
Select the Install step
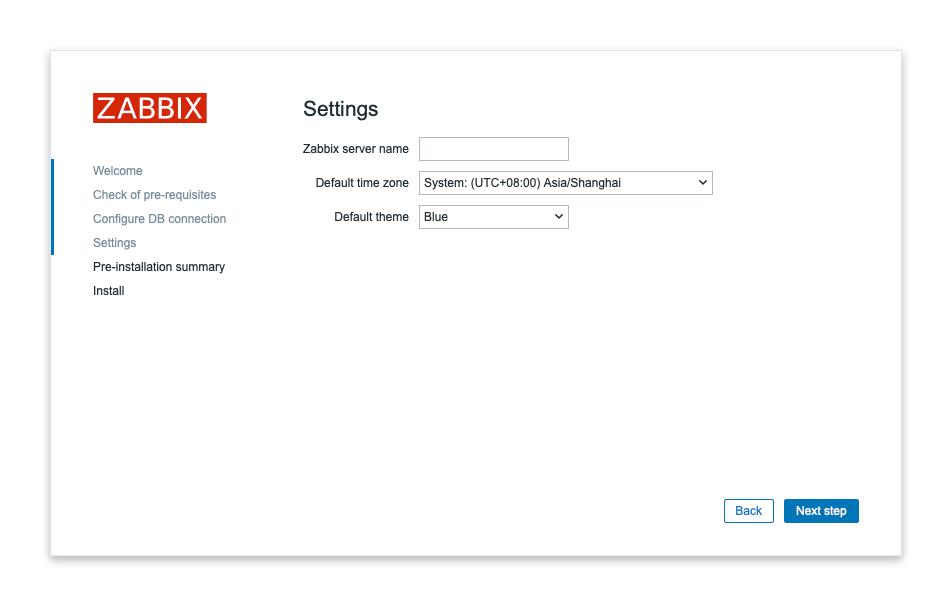[x=109, y=291]
